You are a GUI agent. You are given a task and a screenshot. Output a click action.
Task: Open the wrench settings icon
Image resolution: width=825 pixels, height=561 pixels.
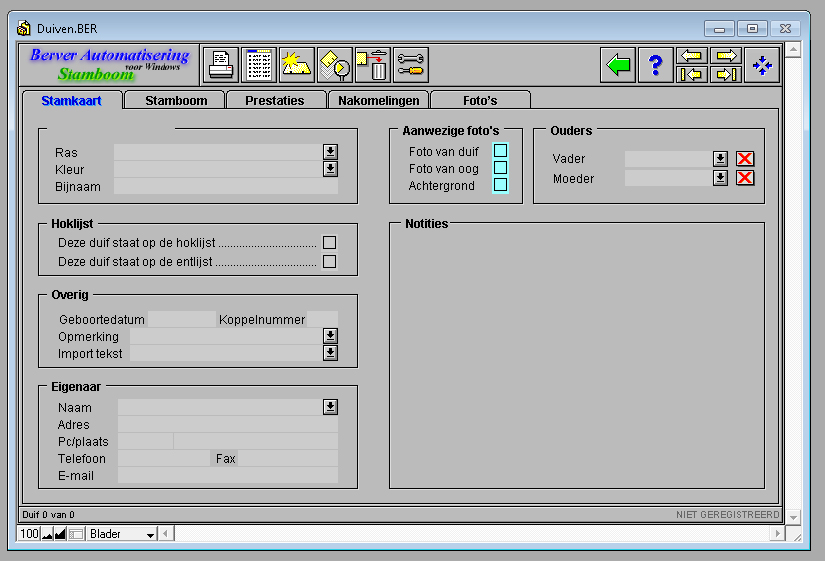410,65
